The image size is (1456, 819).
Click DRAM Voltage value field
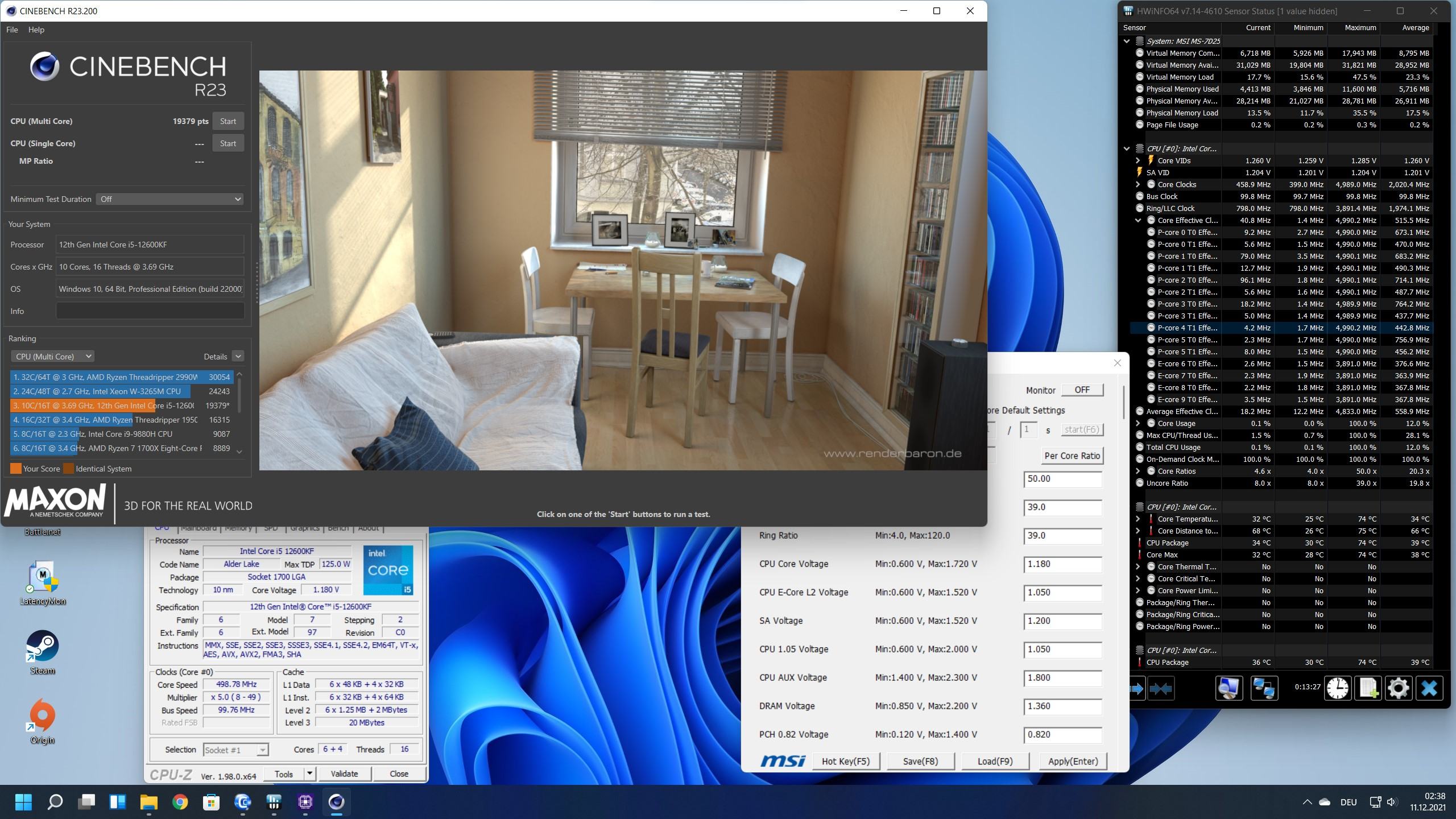tap(1062, 706)
